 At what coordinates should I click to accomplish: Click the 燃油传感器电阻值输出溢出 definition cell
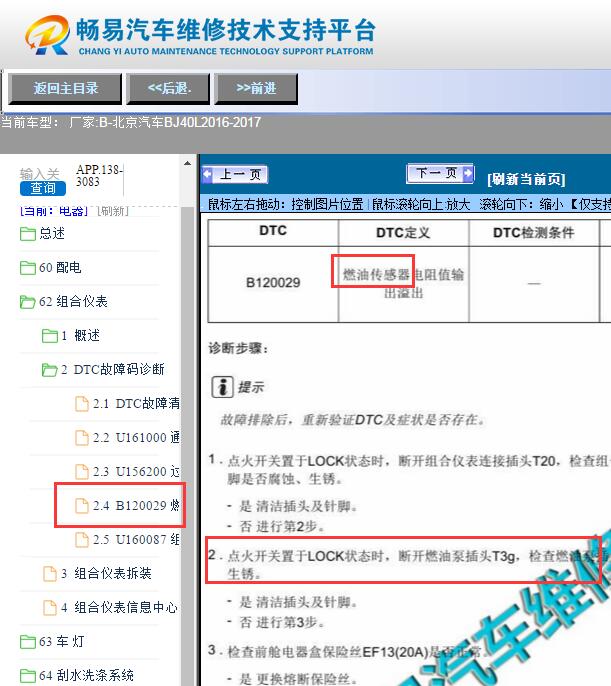[x=403, y=284]
